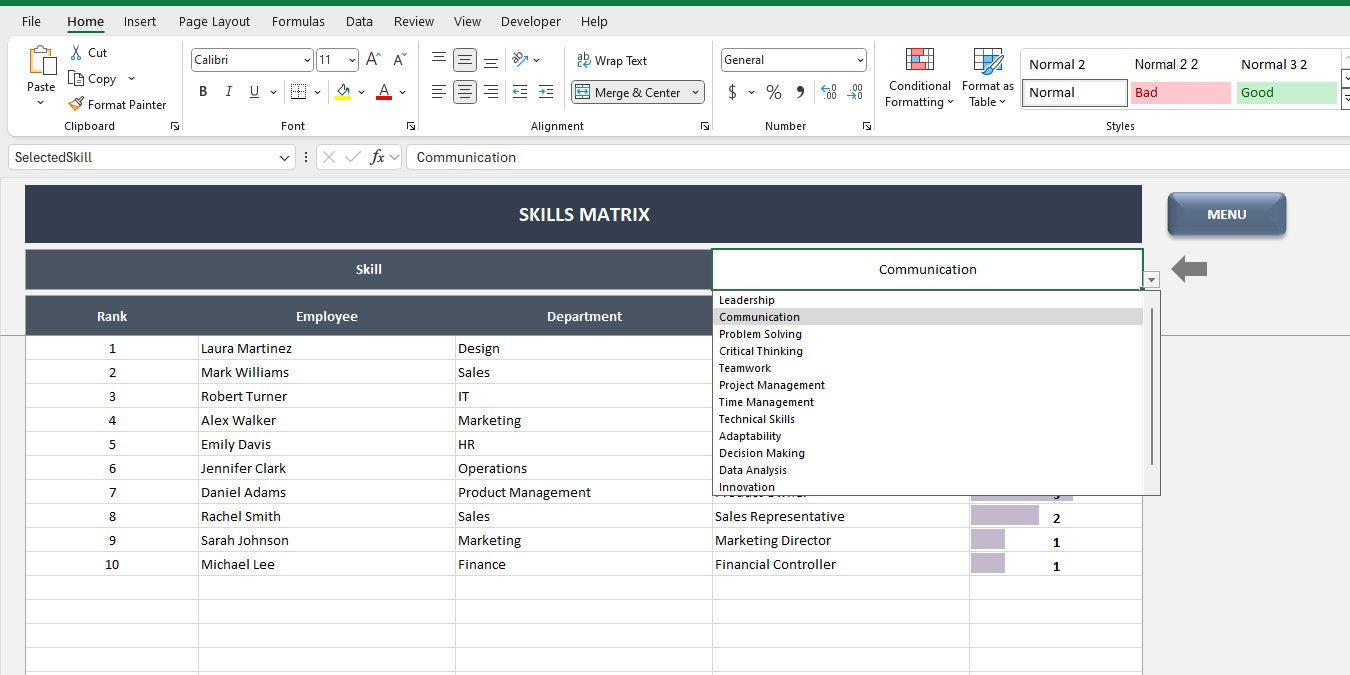Open the Conditional Formatting menu

[x=919, y=77]
